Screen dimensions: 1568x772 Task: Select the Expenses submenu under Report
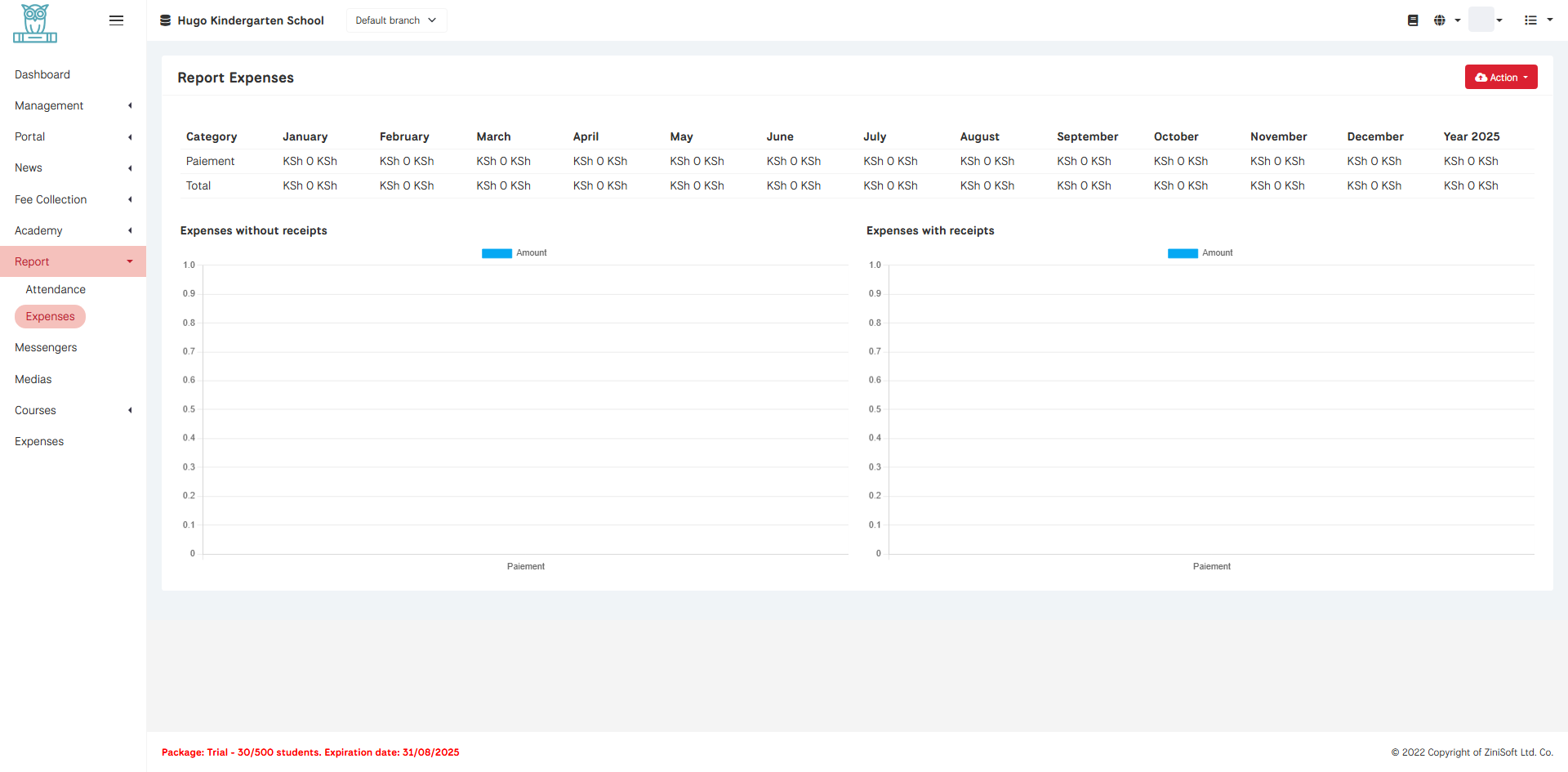click(x=50, y=317)
